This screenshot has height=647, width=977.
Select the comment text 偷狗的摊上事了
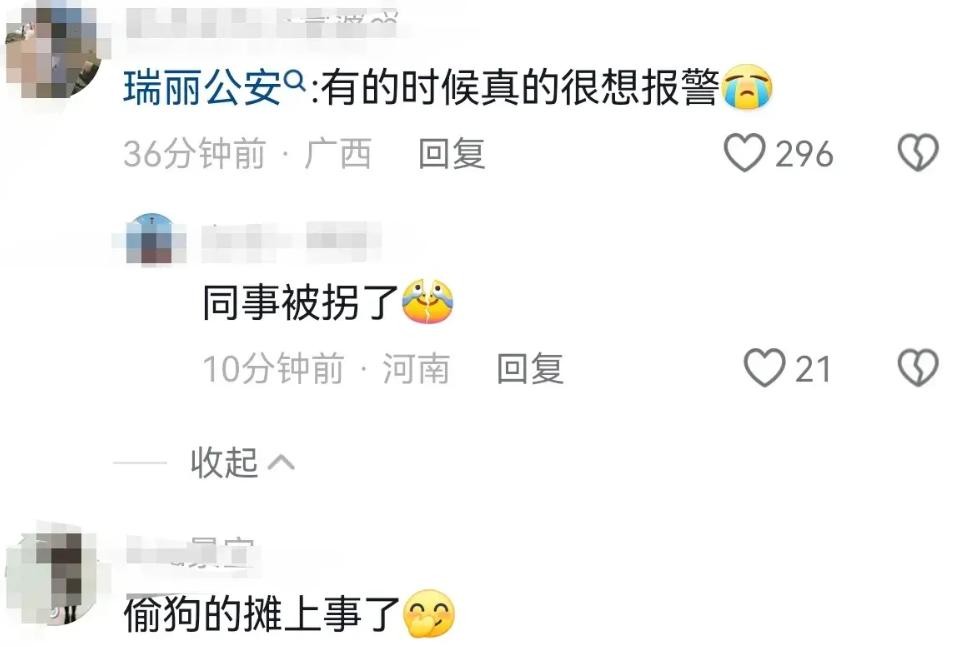[262, 614]
